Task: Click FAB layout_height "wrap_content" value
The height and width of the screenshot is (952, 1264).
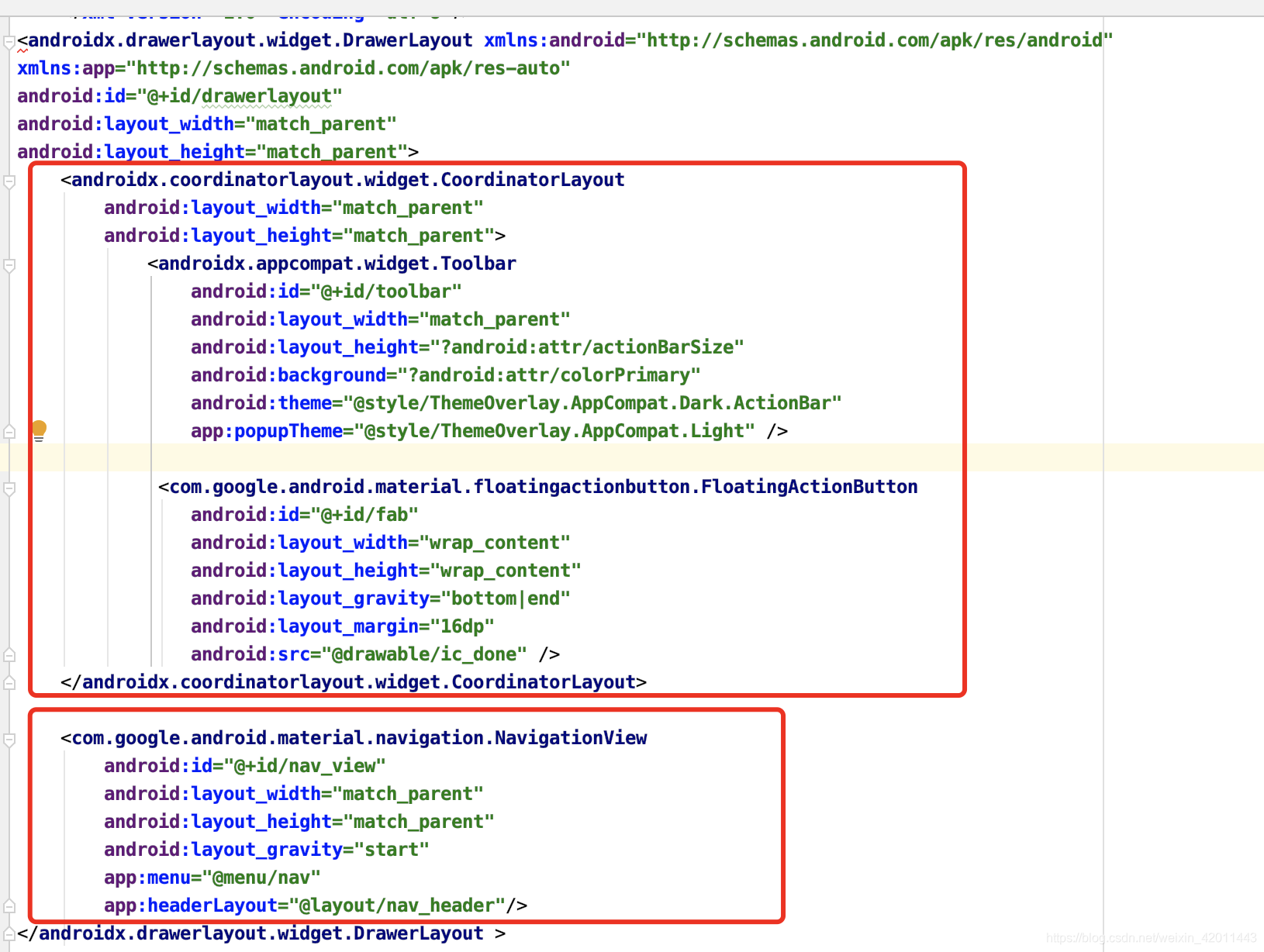Action: pyautogui.click(x=506, y=571)
